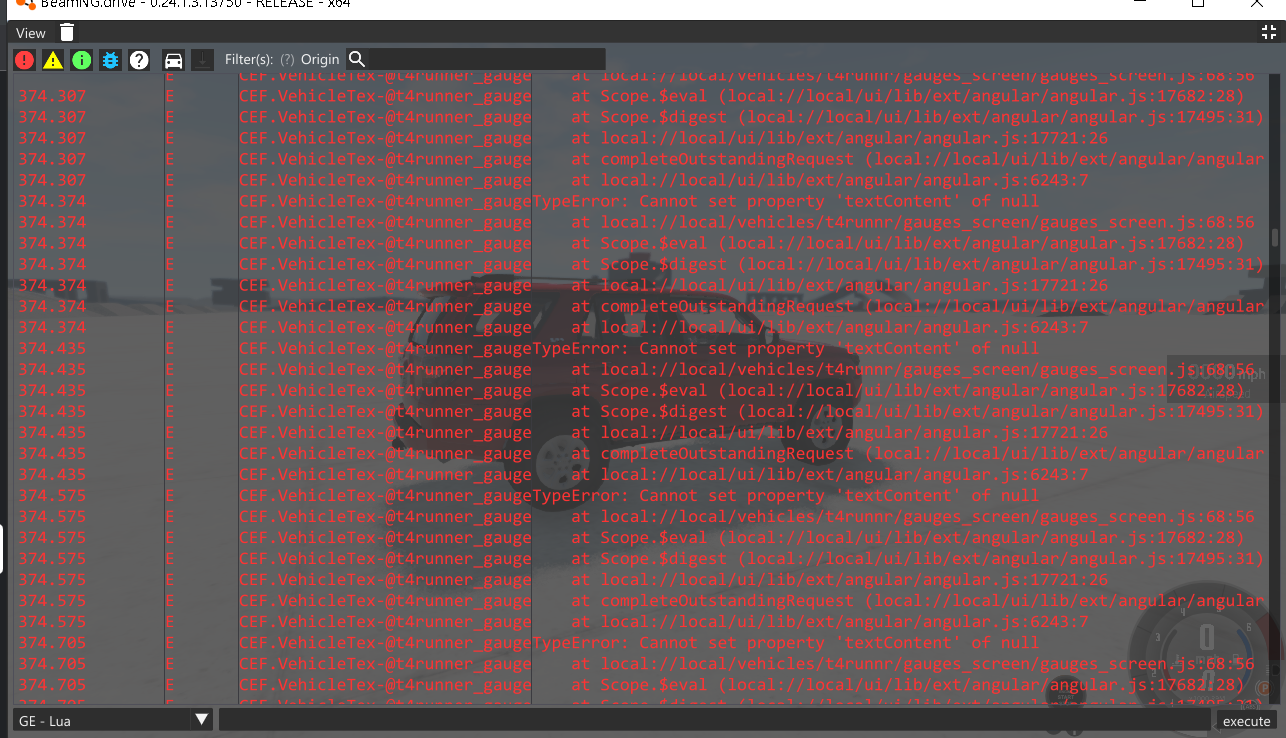The height and width of the screenshot is (738, 1286).
Task: Click the BeamNG.drive icon in the title bar
Action: tap(25, 4)
